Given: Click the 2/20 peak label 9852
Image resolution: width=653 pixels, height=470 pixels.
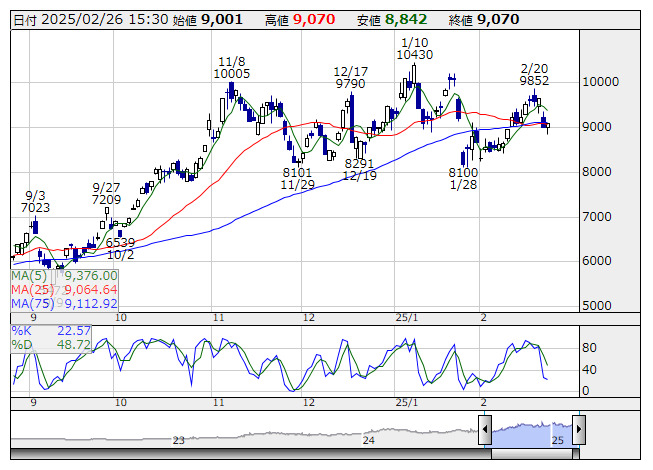Looking at the screenshot, I should pyautogui.click(x=535, y=81).
